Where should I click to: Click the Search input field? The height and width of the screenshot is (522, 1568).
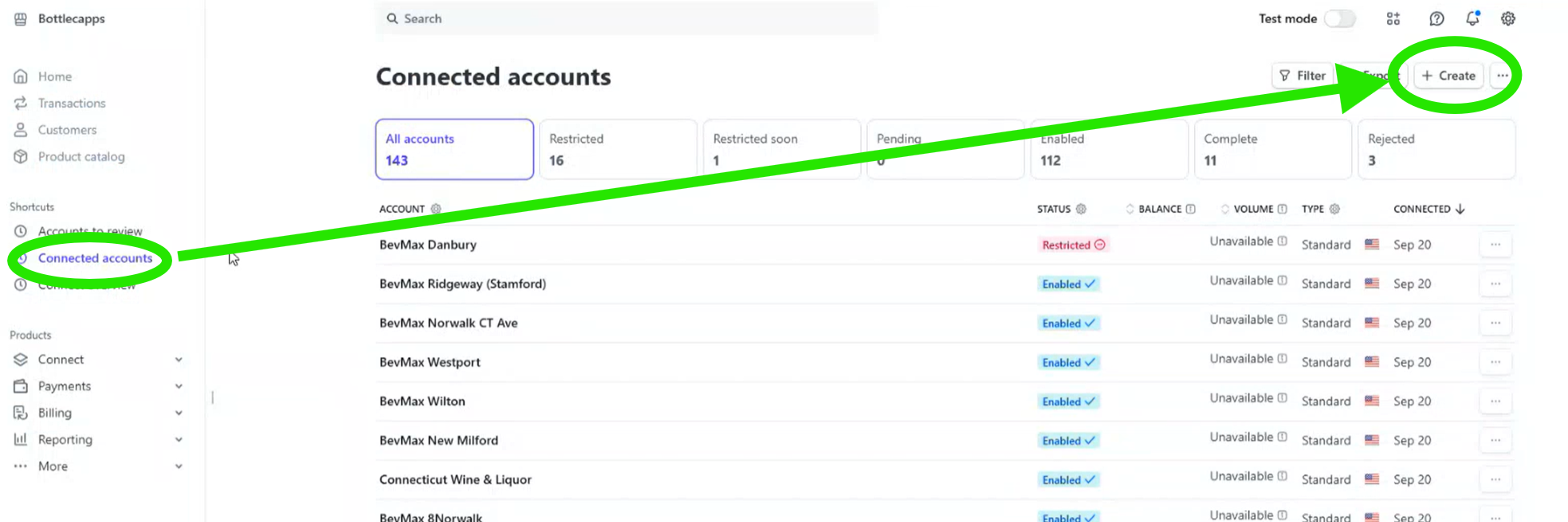pyautogui.click(x=627, y=18)
